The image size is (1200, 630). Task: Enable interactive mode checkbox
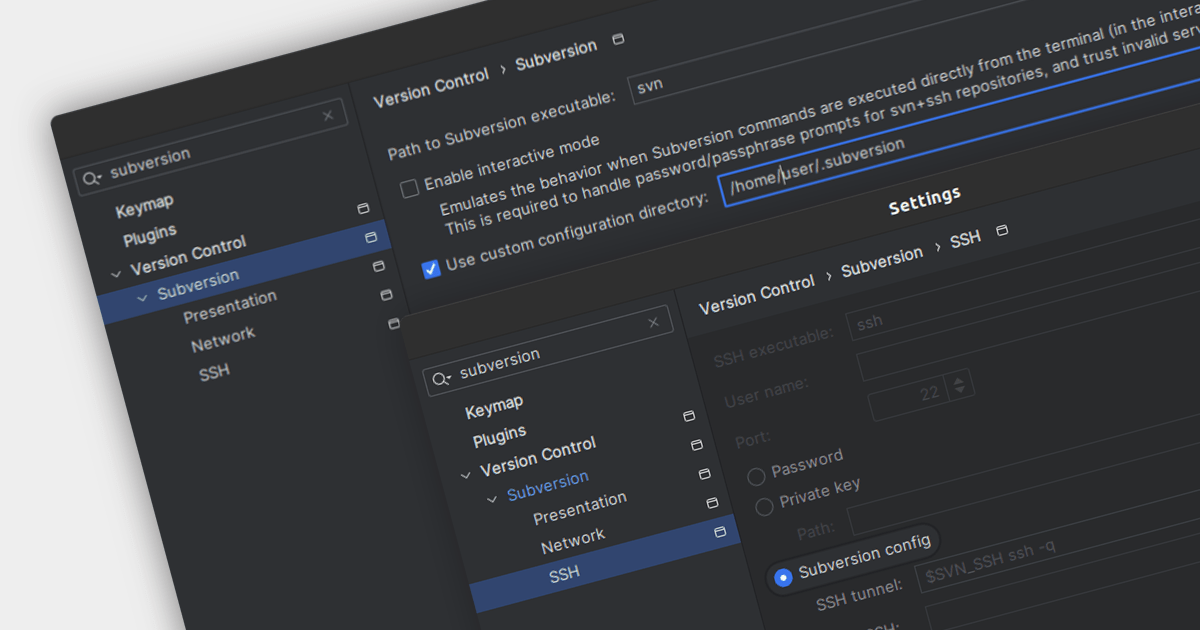(x=409, y=188)
